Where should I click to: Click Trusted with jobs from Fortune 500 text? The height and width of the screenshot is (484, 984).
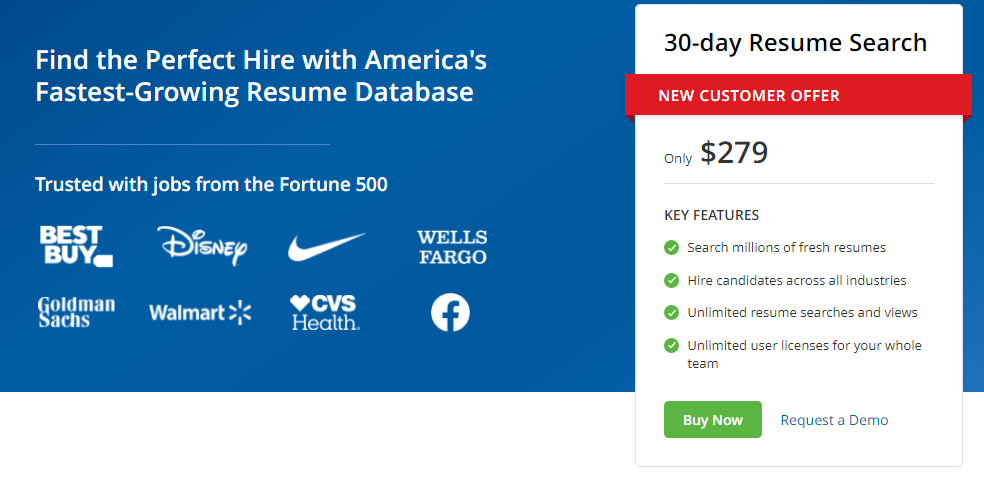point(211,184)
